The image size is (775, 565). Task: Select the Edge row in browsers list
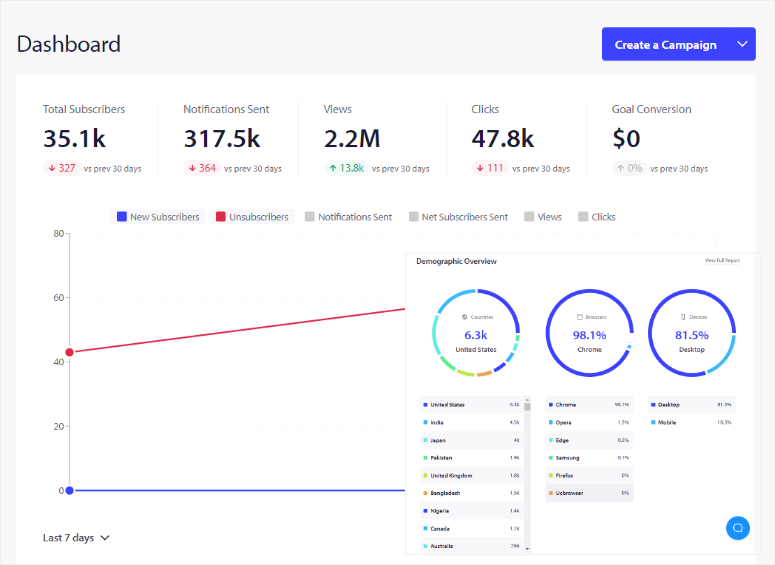coord(589,440)
